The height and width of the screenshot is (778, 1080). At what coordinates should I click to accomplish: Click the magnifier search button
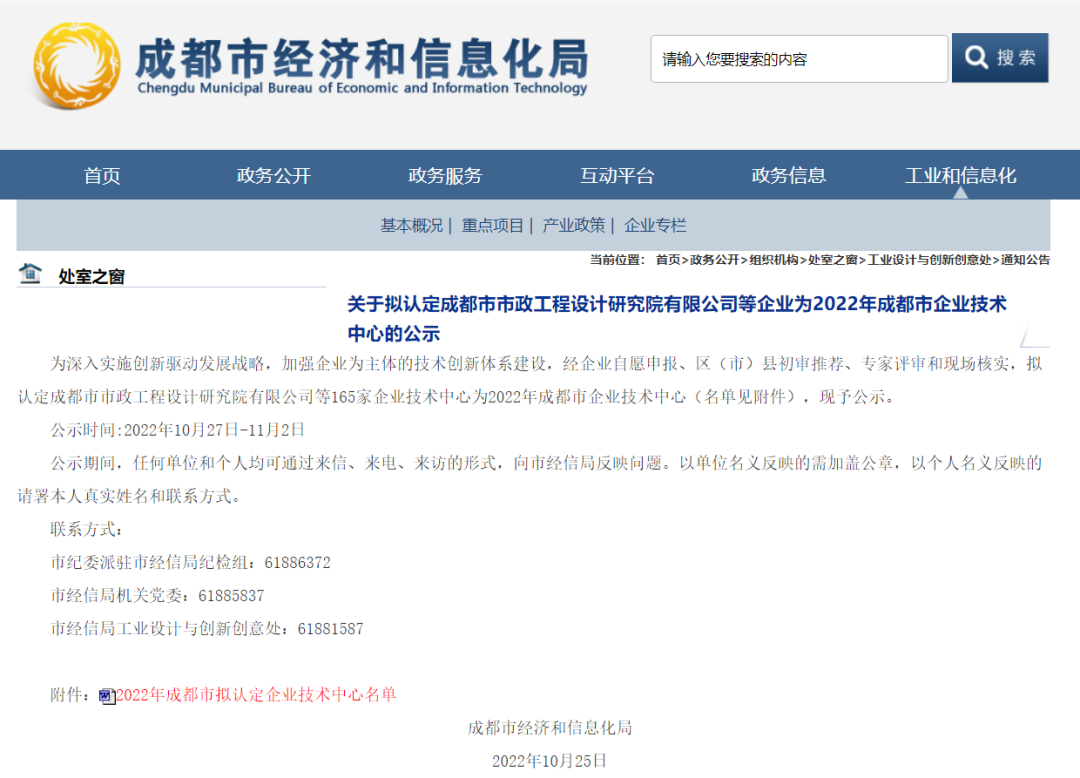click(999, 58)
